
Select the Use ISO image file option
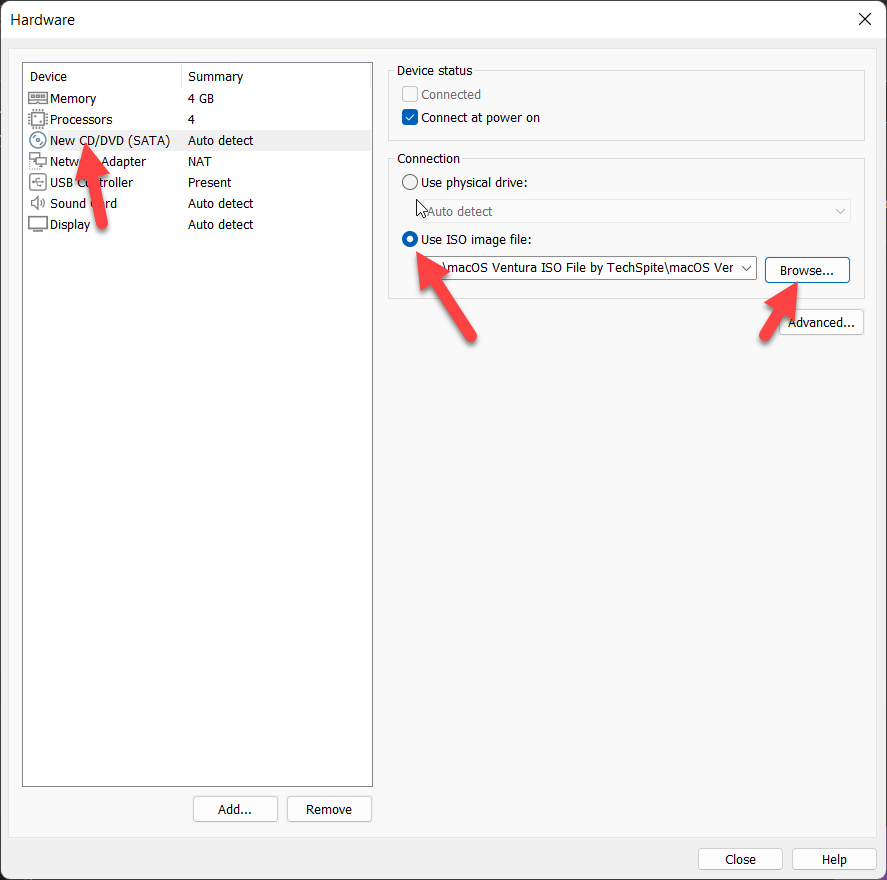[x=410, y=239]
